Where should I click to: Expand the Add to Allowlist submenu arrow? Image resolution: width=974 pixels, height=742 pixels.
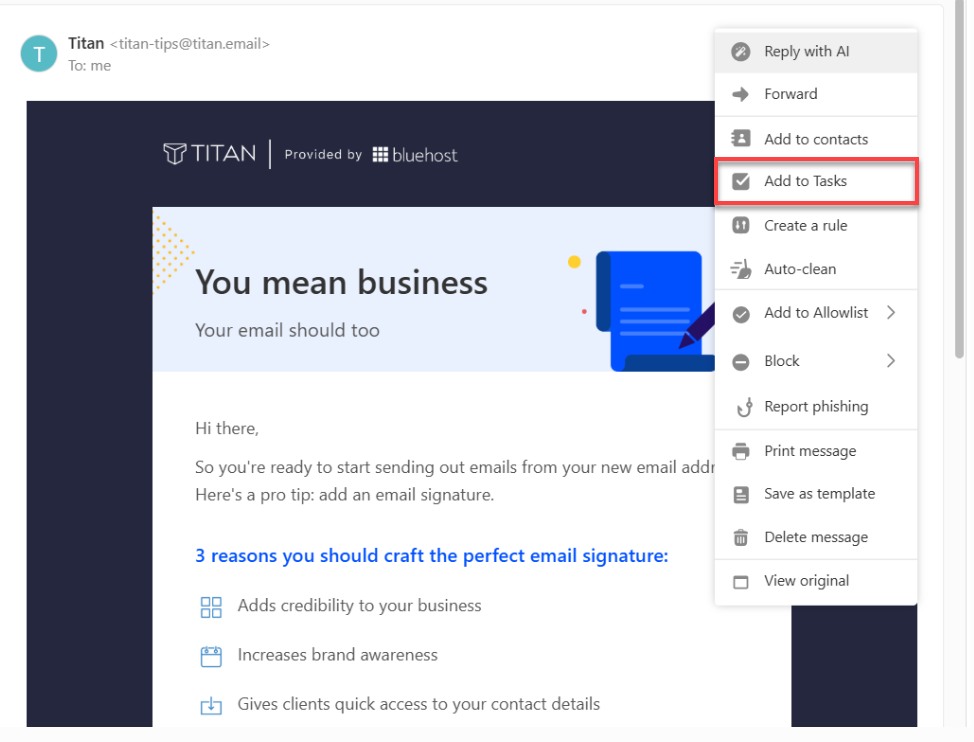(x=891, y=312)
